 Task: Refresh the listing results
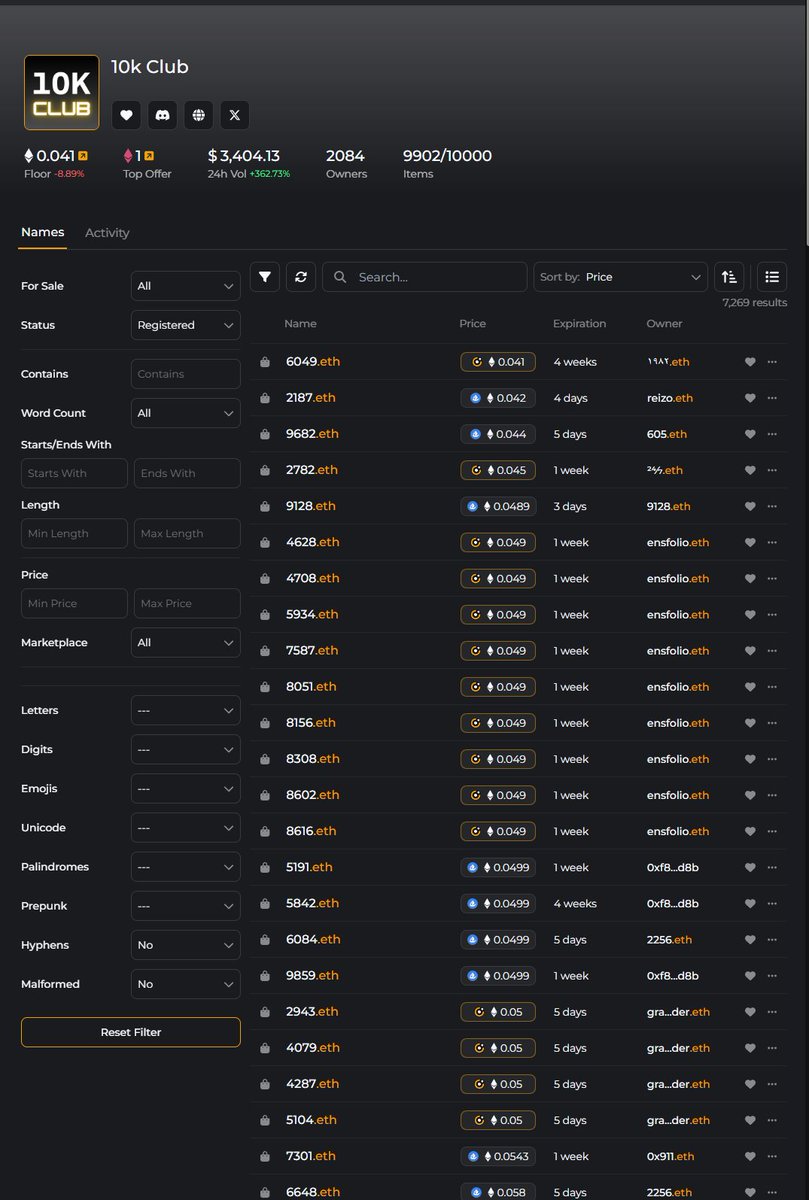[301, 277]
